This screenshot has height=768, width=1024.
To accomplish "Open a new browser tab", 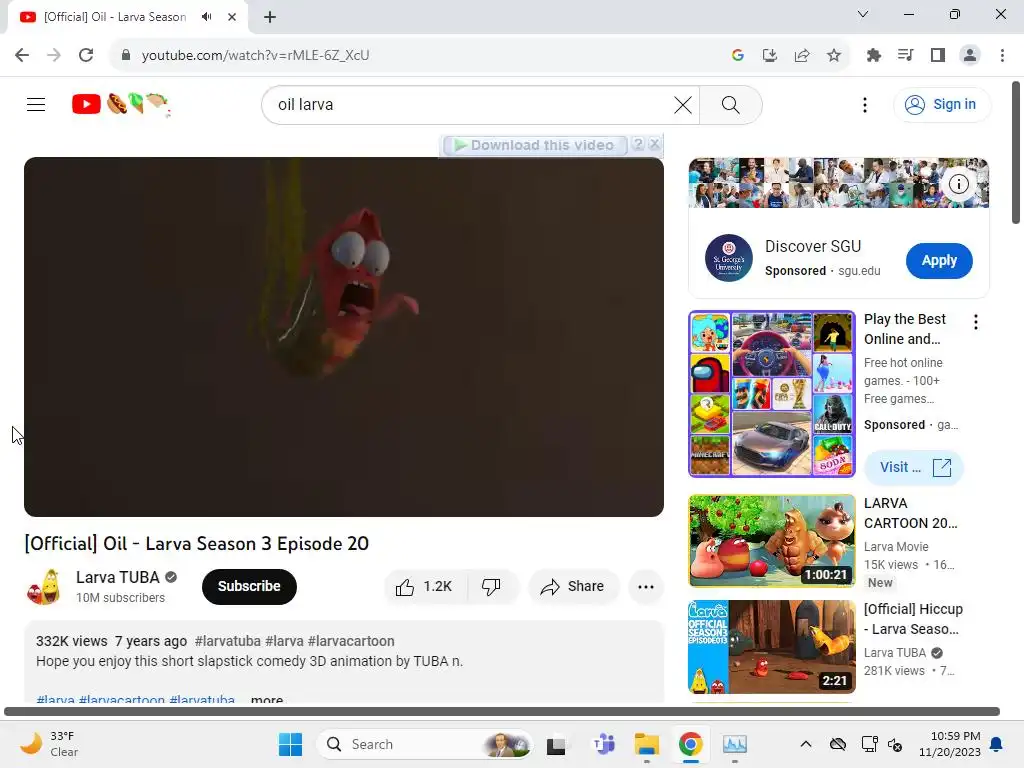I will pos(270,17).
